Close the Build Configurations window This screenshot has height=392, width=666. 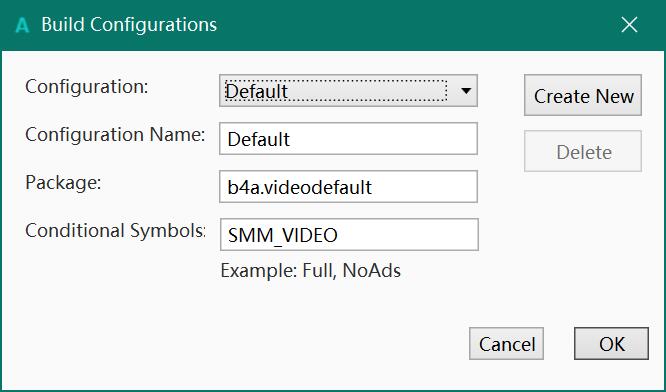[x=629, y=25]
